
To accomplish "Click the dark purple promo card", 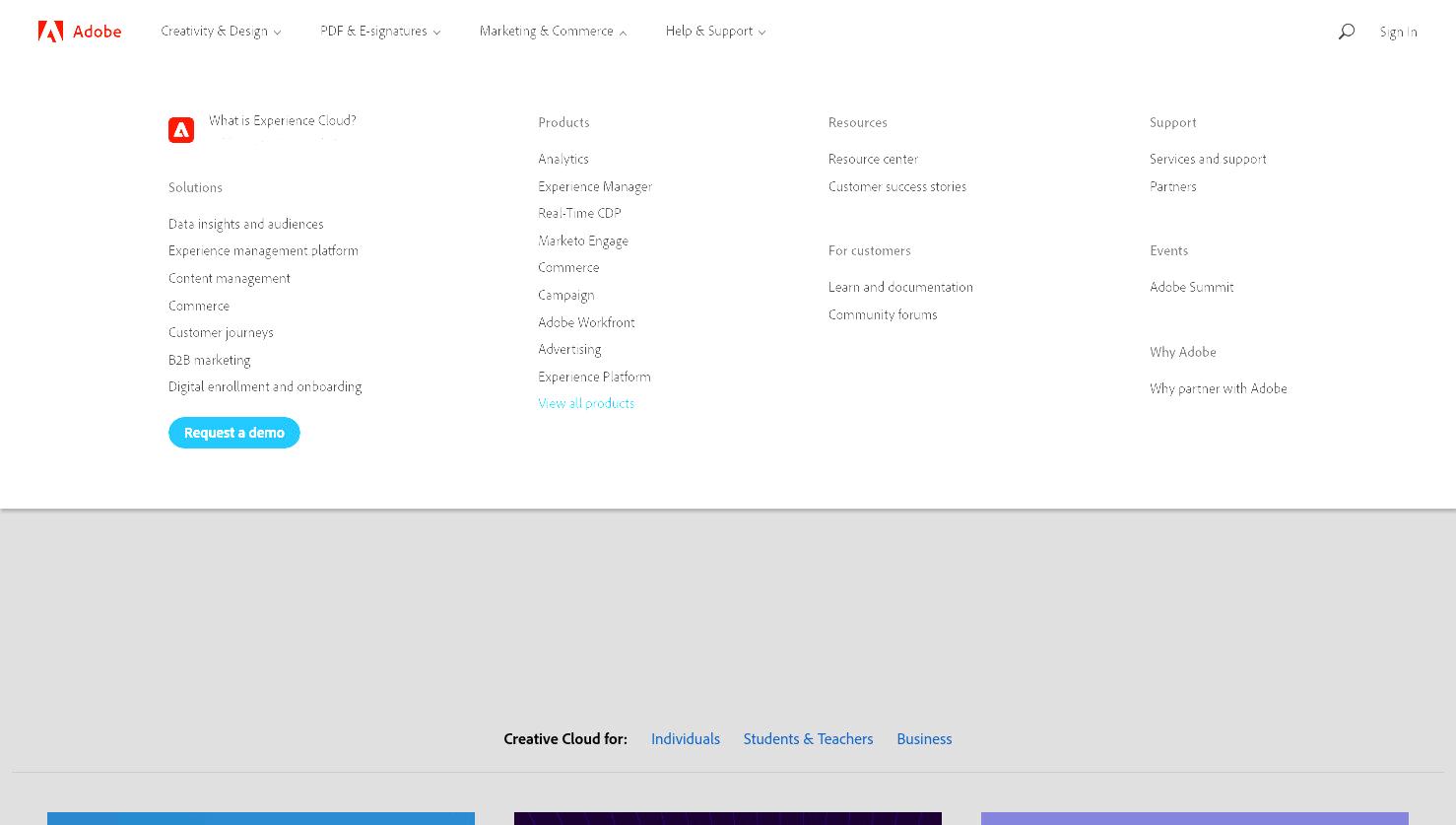I will [x=728, y=818].
